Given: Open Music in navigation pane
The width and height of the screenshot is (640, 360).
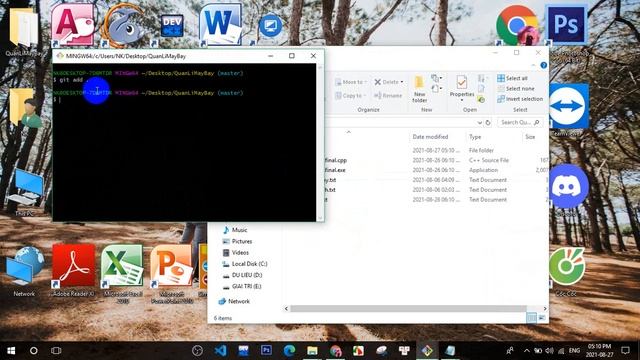Looking at the screenshot, I should point(235,230).
